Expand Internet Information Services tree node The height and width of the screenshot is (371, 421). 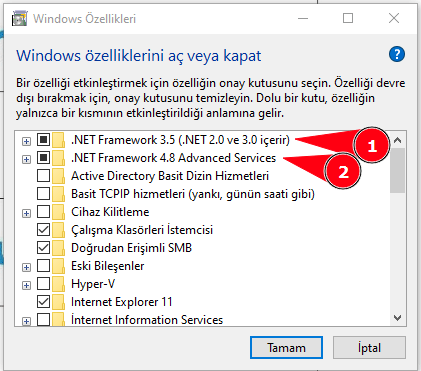(x=26, y=321)
